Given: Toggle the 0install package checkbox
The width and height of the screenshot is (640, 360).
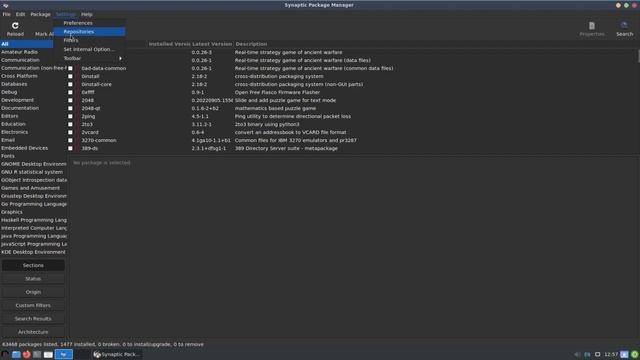Looking at the screenshot, I should point(70,76).
